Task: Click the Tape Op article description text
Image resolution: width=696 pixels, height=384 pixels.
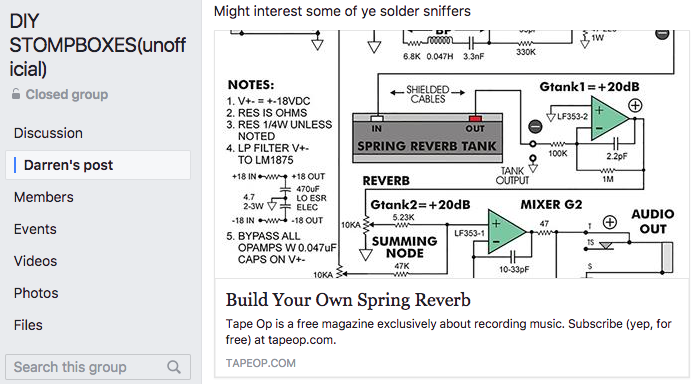Action: pyautogui.click(x=448, y=332)
